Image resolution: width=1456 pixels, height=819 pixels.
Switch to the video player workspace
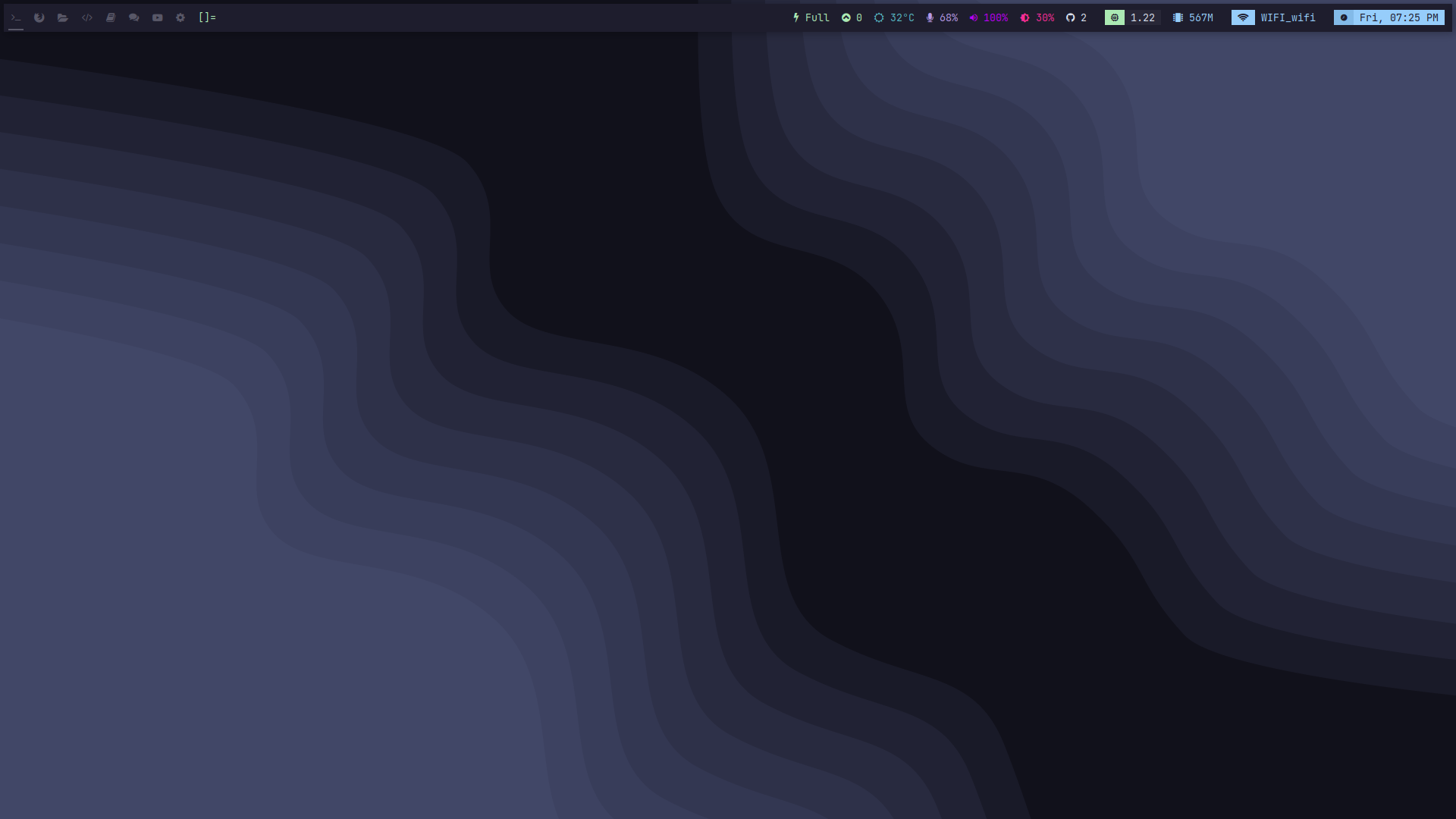tap(158, 17)
